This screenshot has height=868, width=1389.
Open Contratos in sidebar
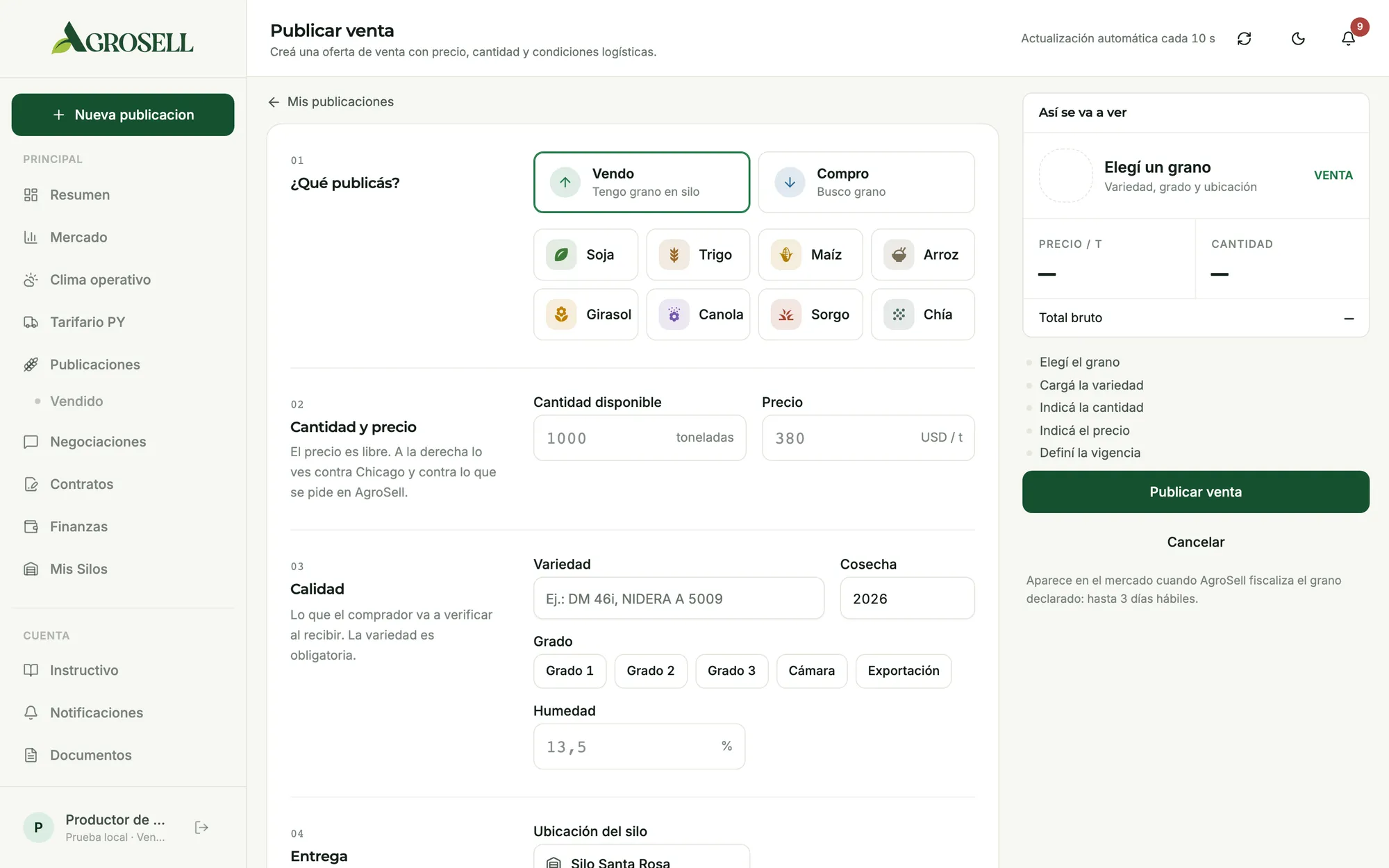tap(123, 484)
